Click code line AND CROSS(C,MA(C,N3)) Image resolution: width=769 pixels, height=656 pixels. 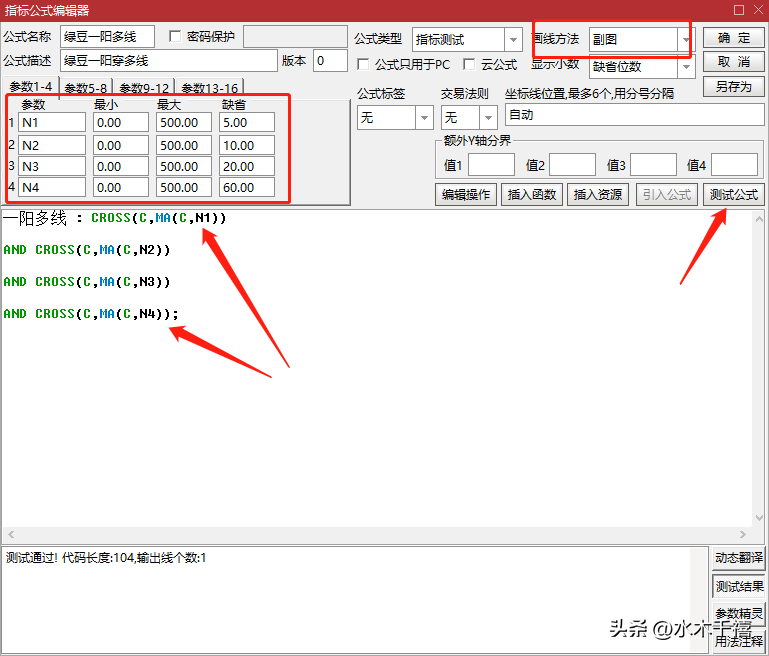[87, 282]
